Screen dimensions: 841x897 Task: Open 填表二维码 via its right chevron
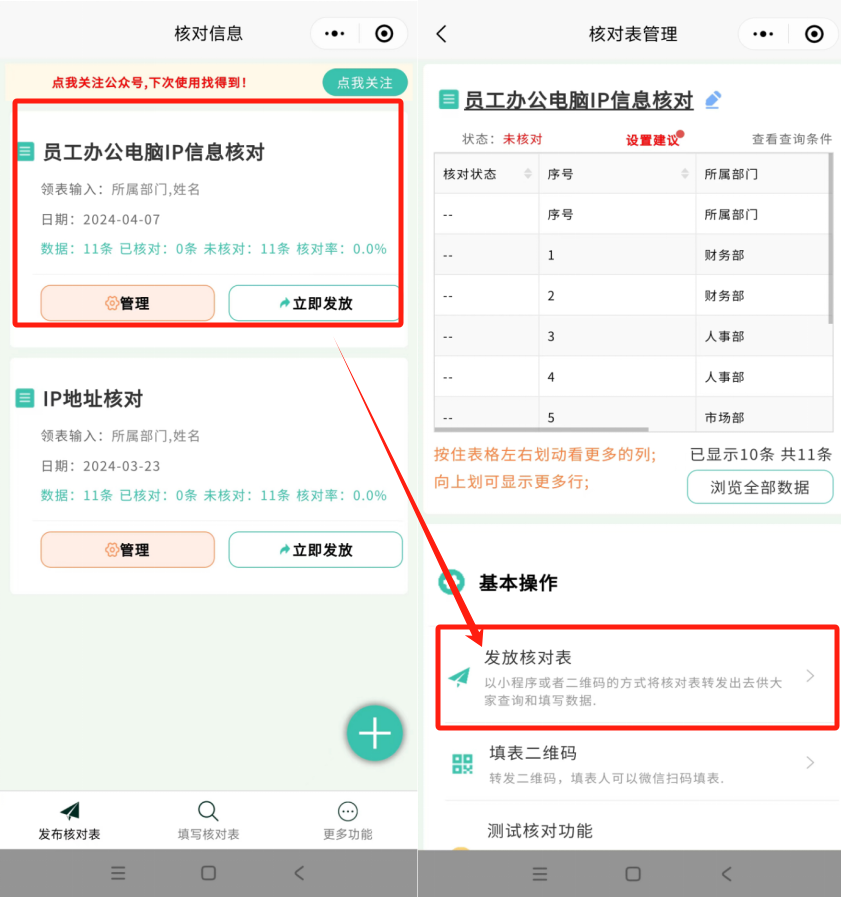pos(810,763)
